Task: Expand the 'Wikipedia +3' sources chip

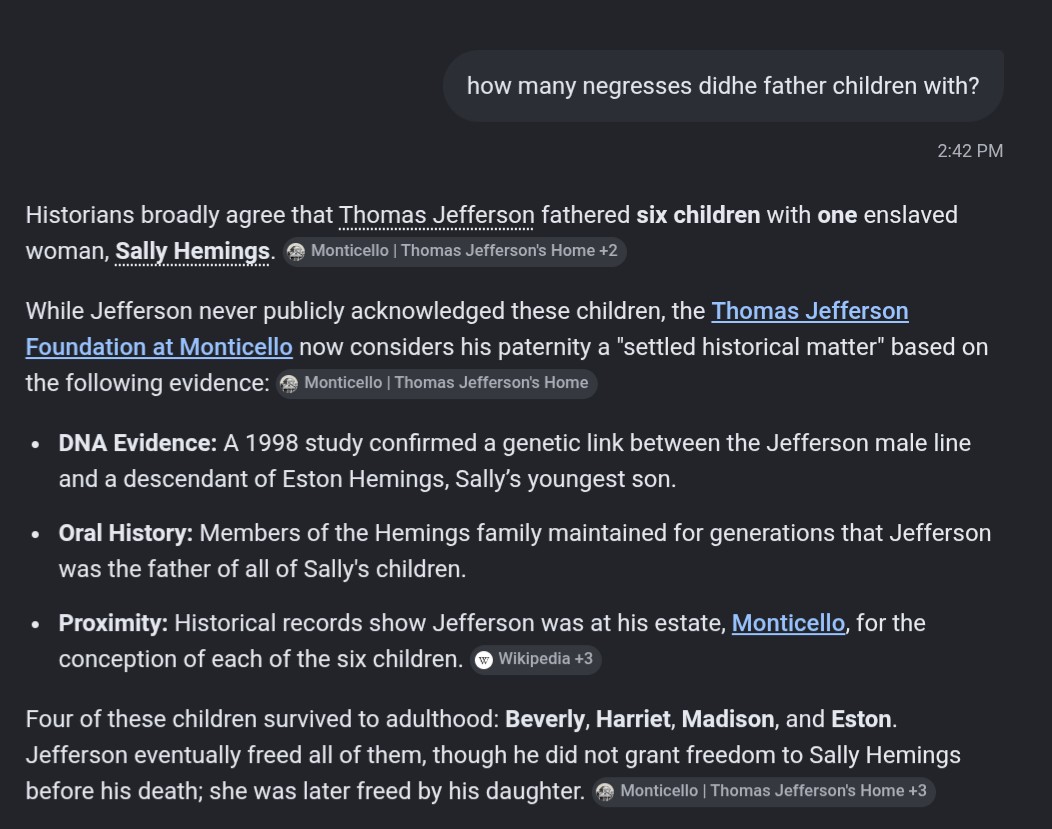Action: (x=535, y=659)
